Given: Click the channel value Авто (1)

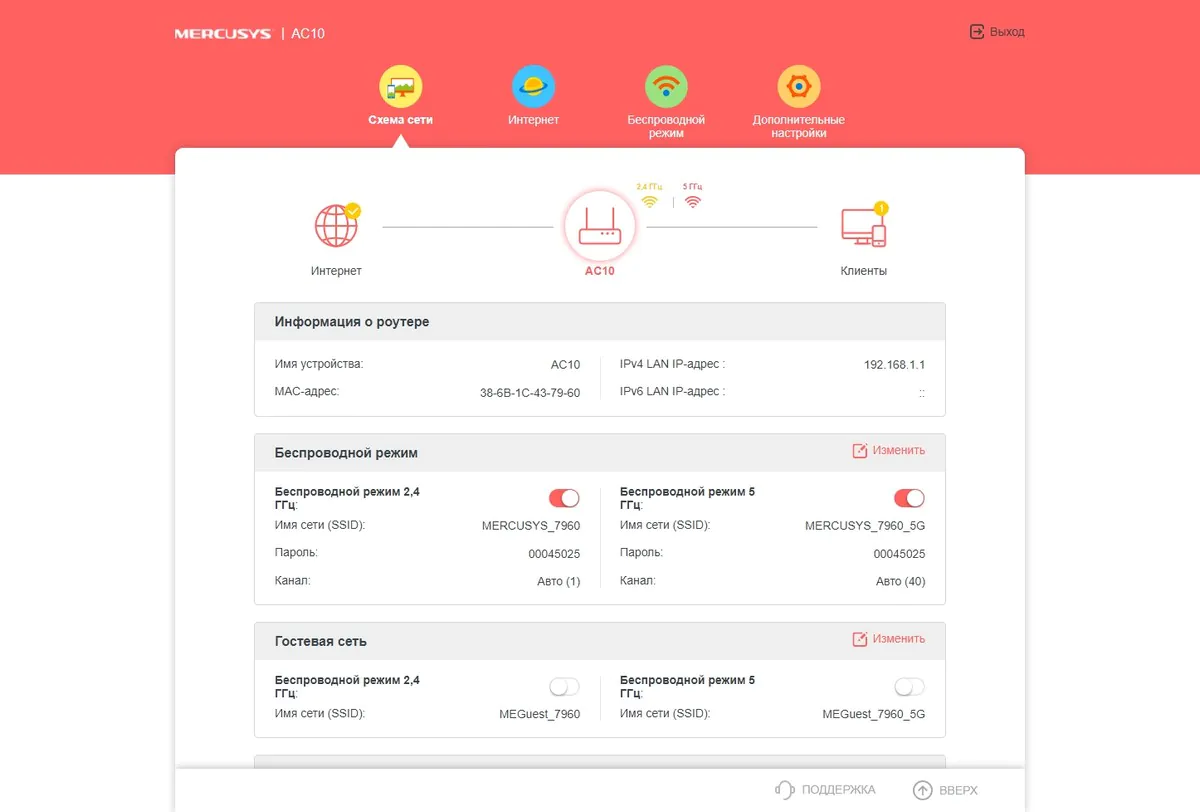Looking at the screenshot, I should pyautogui.click(x=558, y=582).
